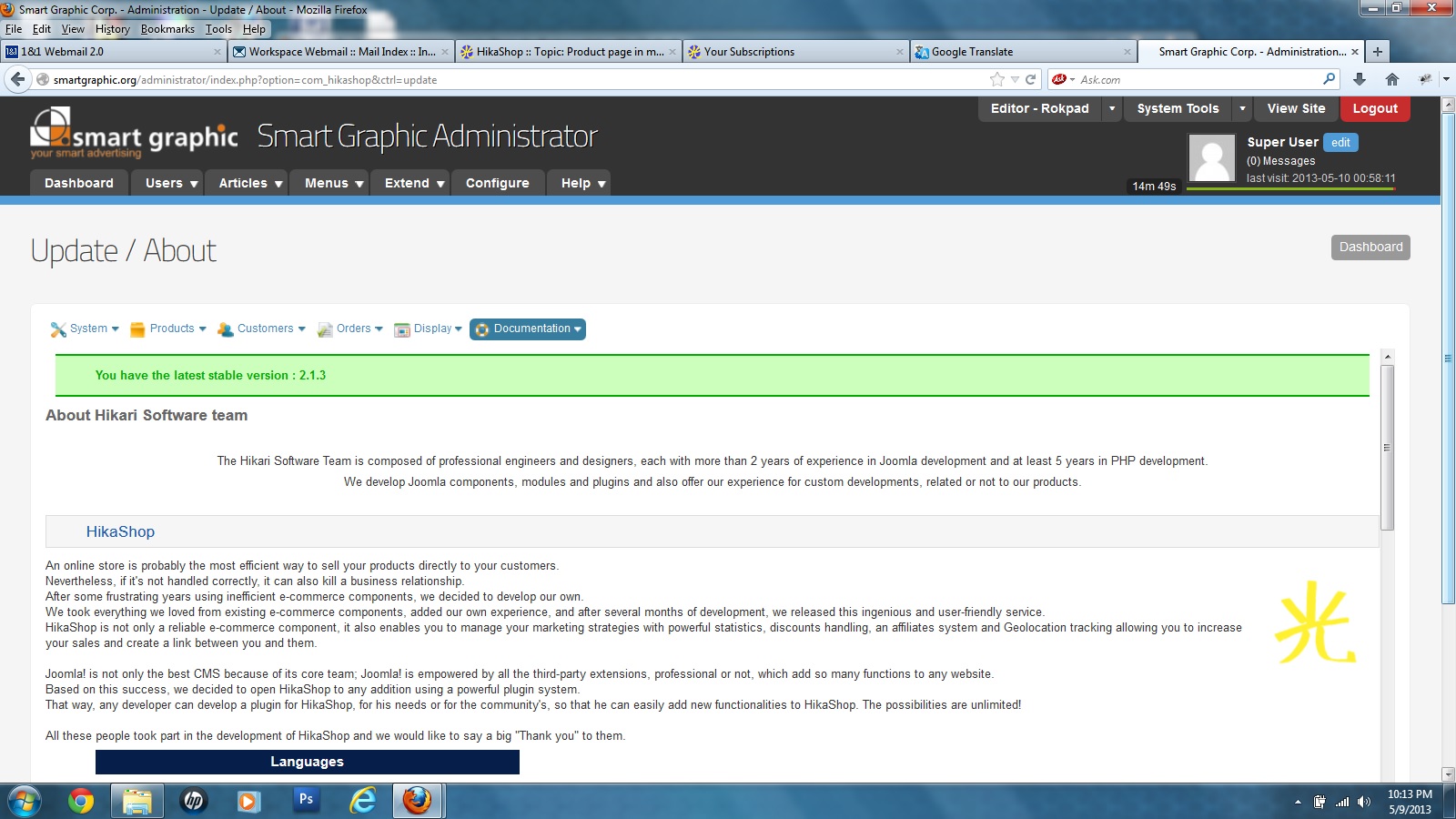
Task: Click the "You have the latest stable version" message
Action: (210, 375)
